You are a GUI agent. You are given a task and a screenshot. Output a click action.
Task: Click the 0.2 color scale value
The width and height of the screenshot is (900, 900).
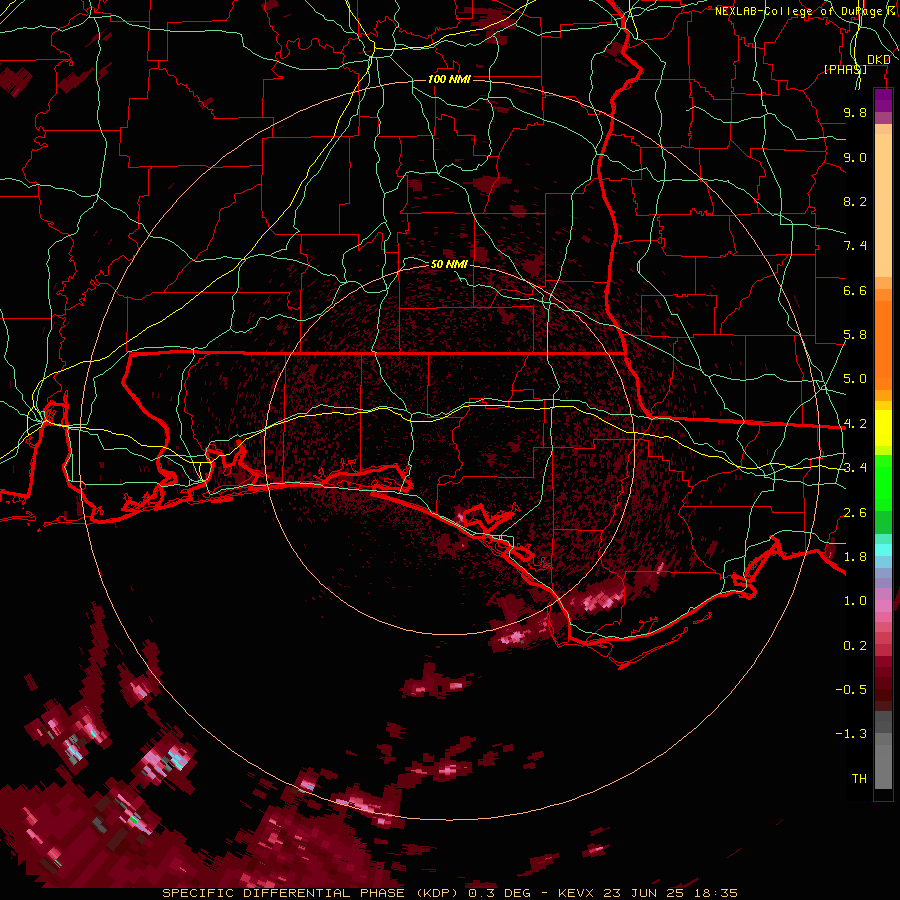(x=855, y=646)
